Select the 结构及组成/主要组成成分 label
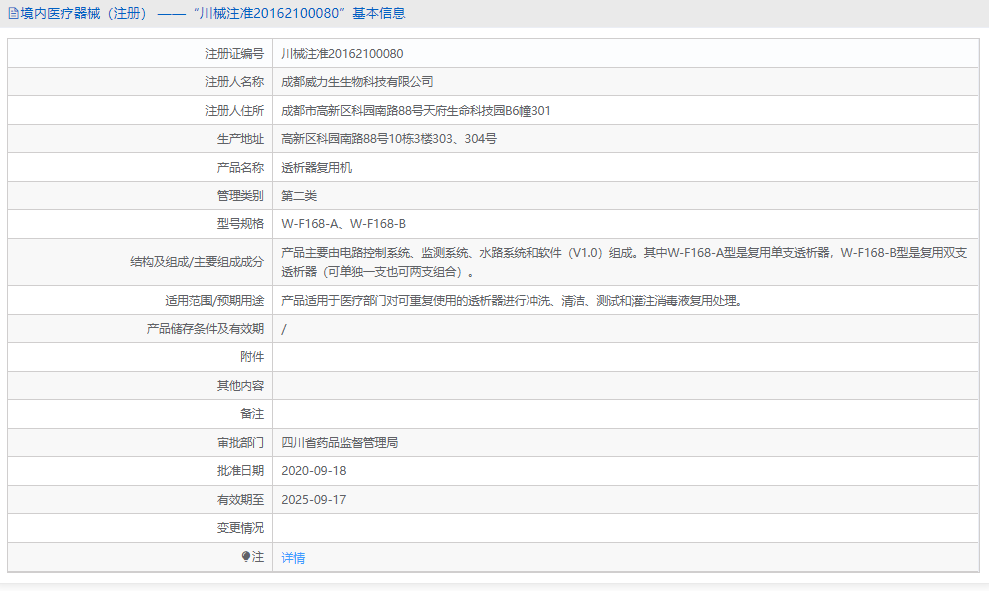989x591 pixels. click(197, 262)
